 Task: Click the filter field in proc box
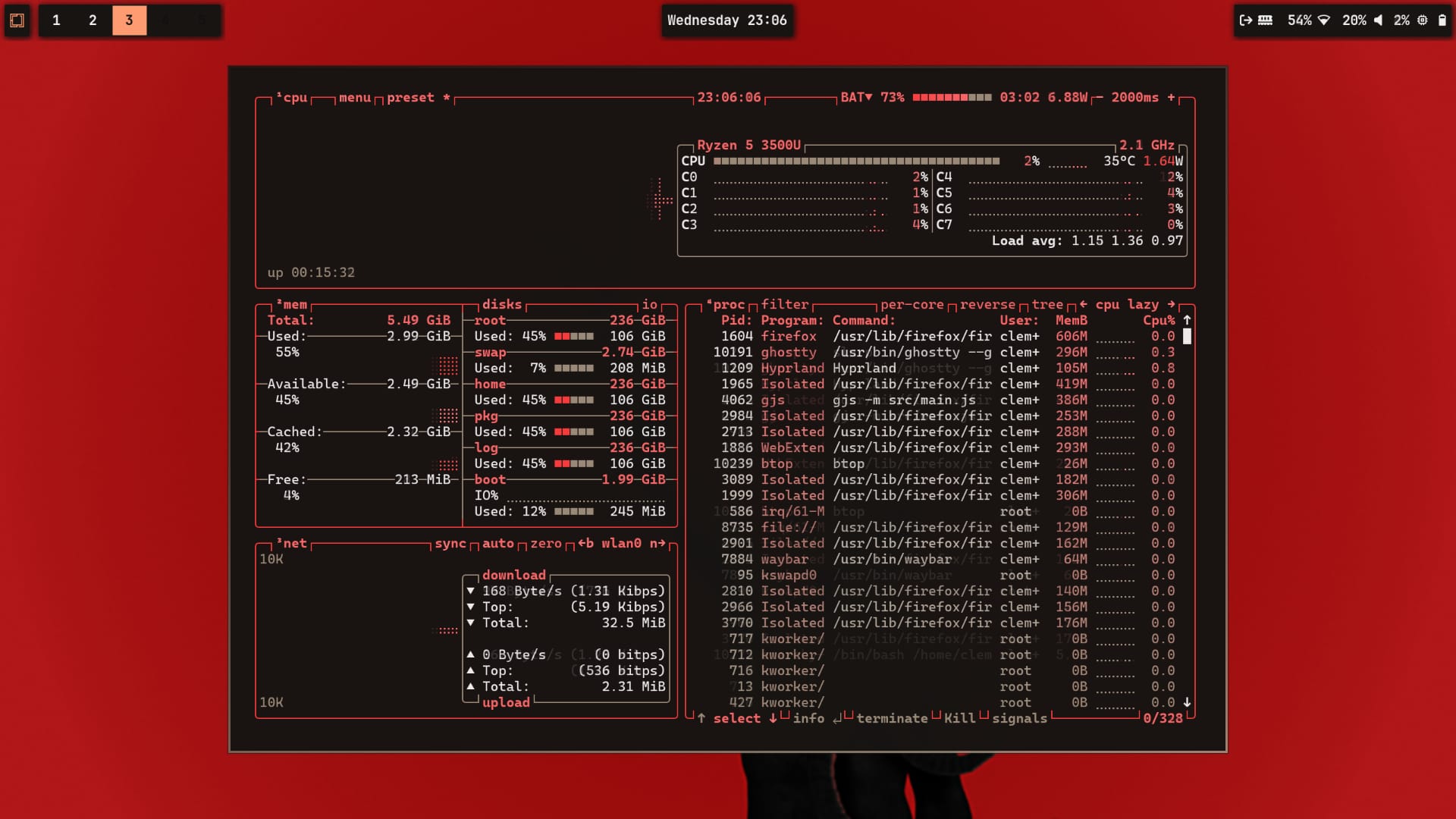784,304
